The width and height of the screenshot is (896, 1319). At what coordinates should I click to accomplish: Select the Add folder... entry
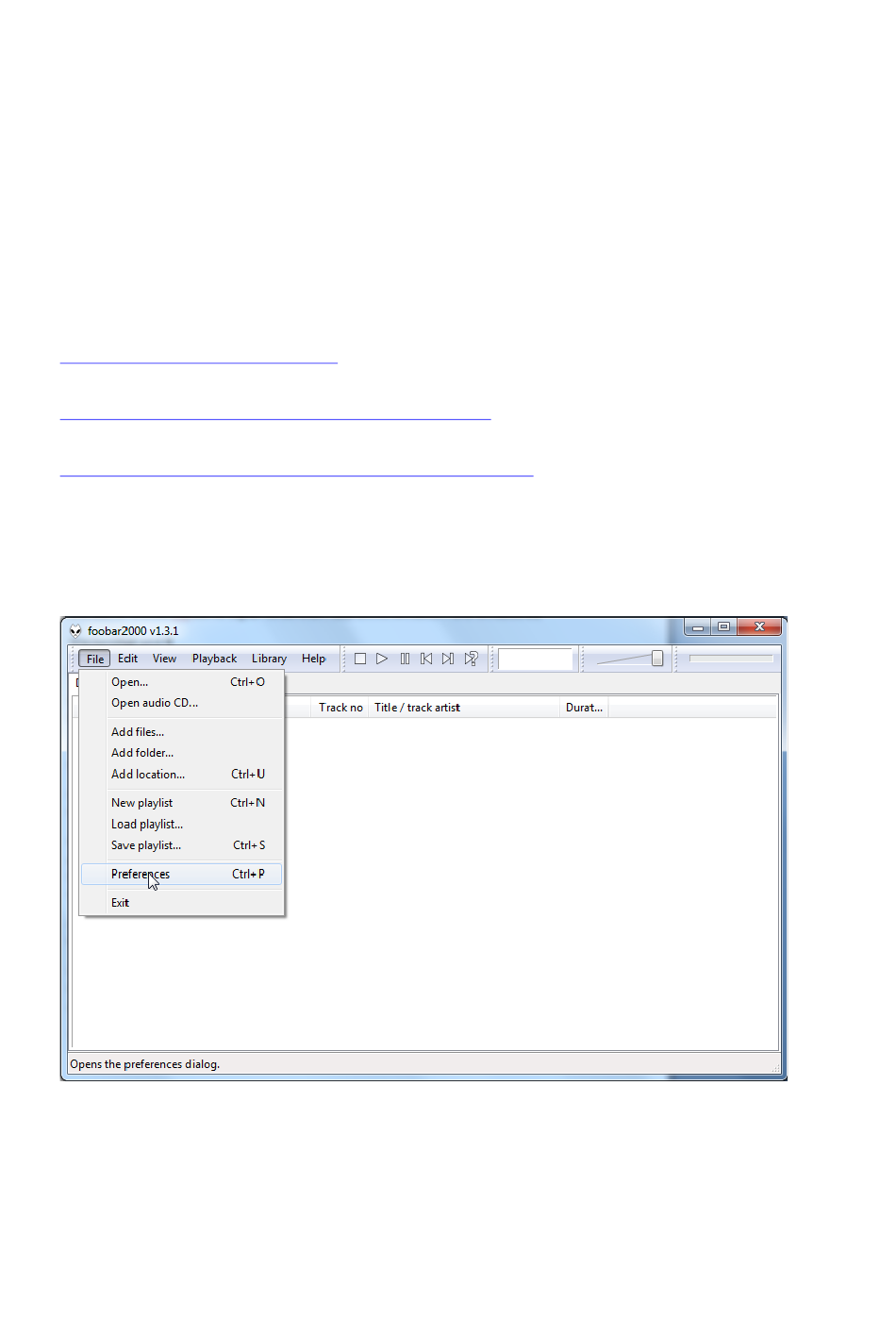181,753
